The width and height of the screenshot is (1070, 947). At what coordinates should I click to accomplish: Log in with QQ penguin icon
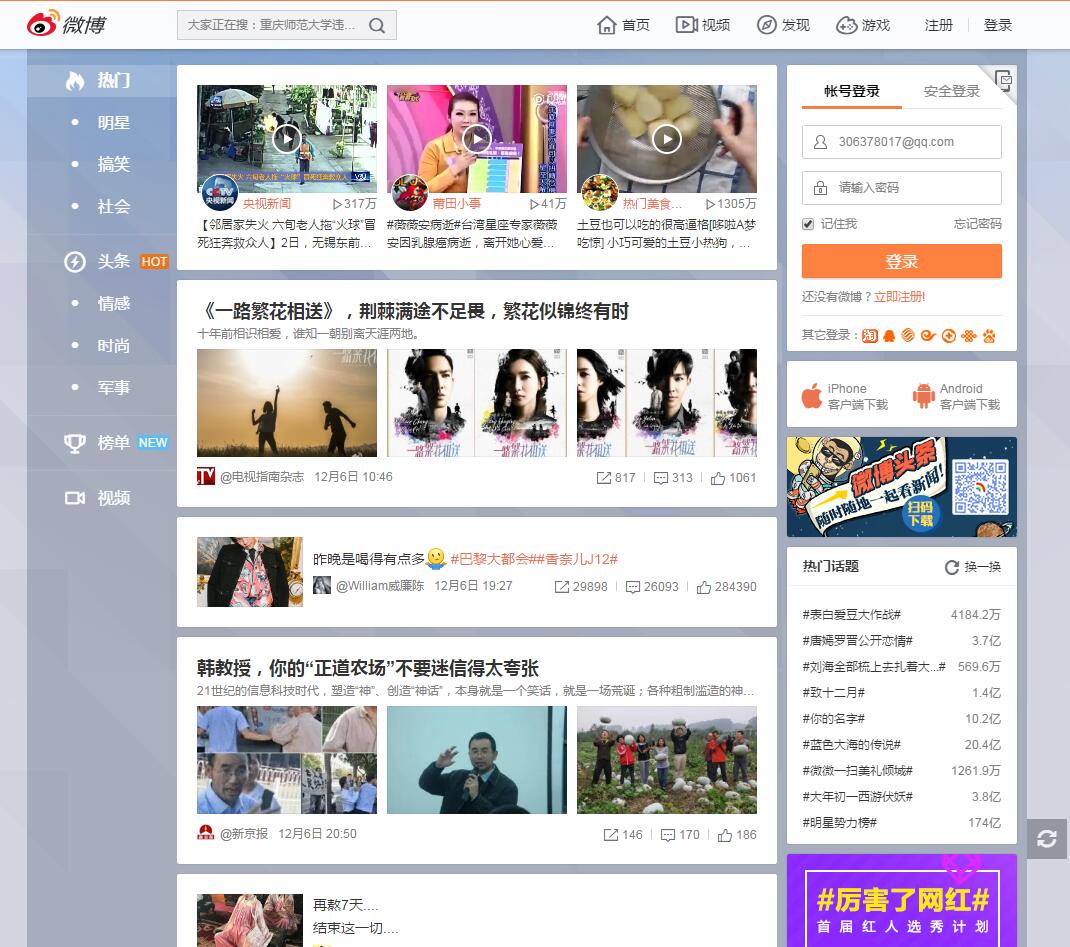pyautogui.click(x=889, y=335)
